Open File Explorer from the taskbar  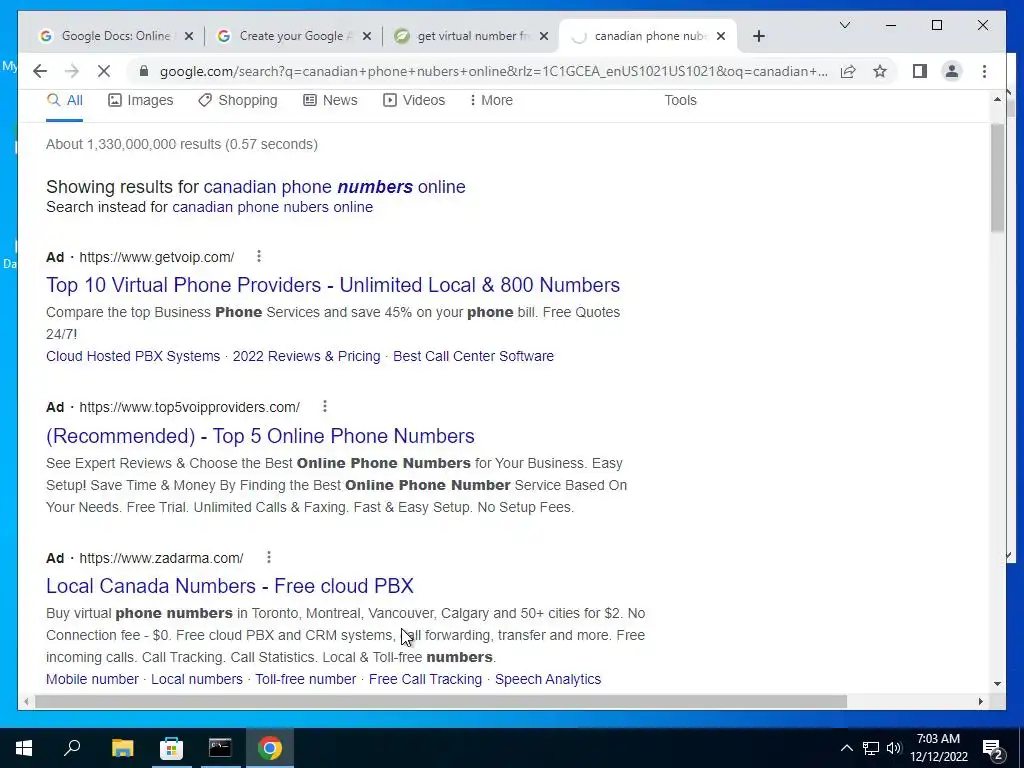coord(122,748)
